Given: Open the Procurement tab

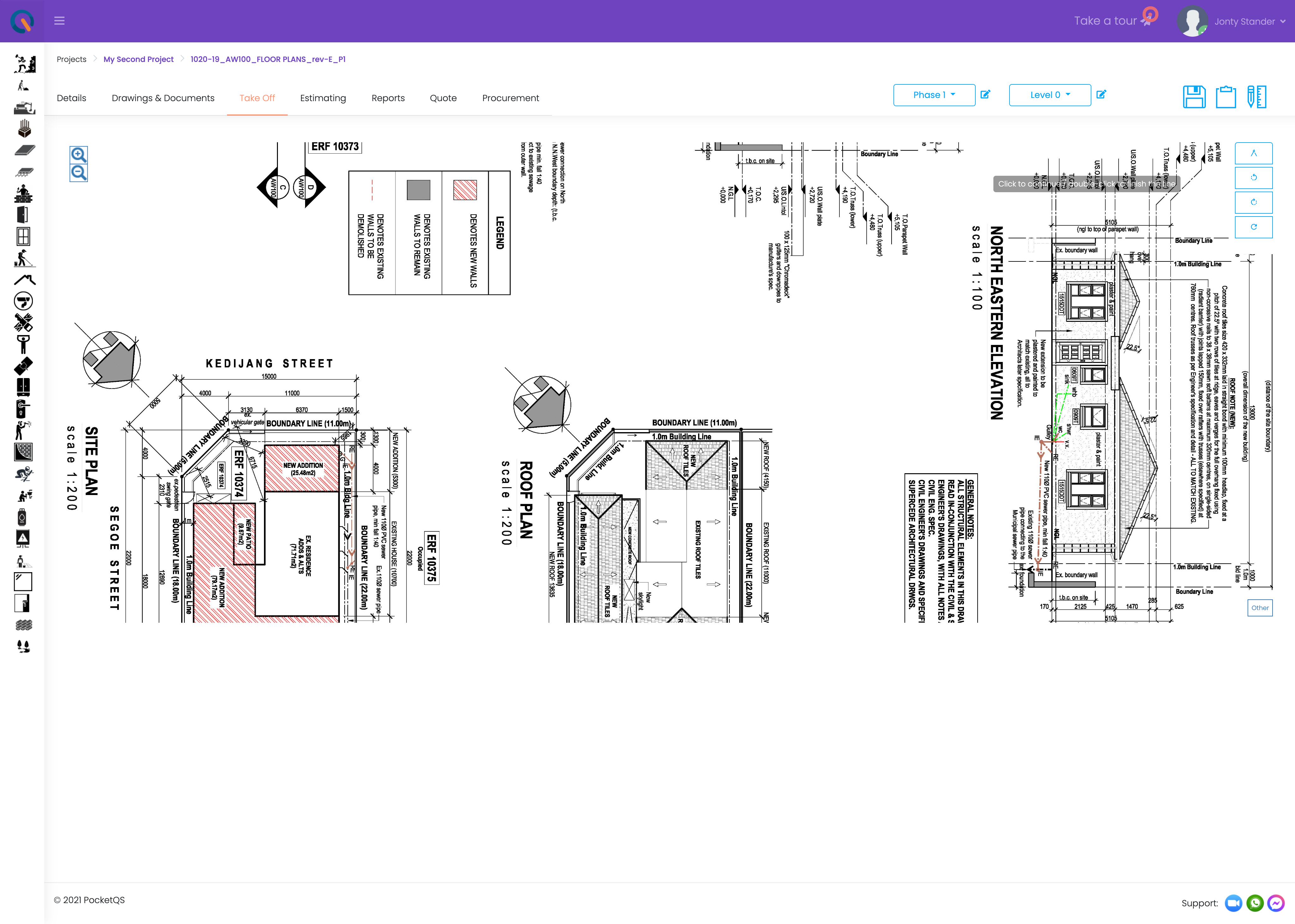Looking at the screenshot, I should coord(510,98).
